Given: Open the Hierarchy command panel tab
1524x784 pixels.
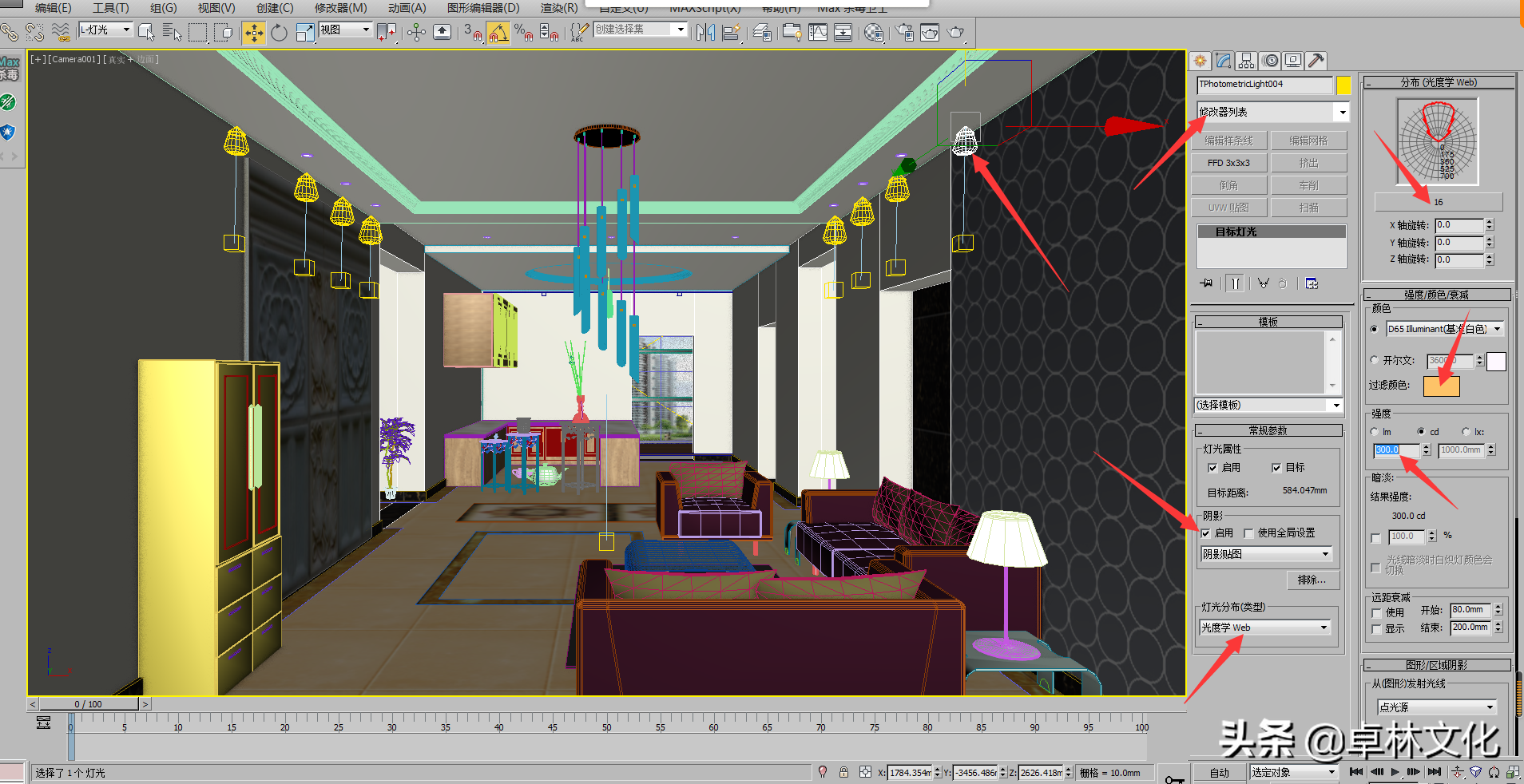Looking at the screenshot, I should [1246, 61].
